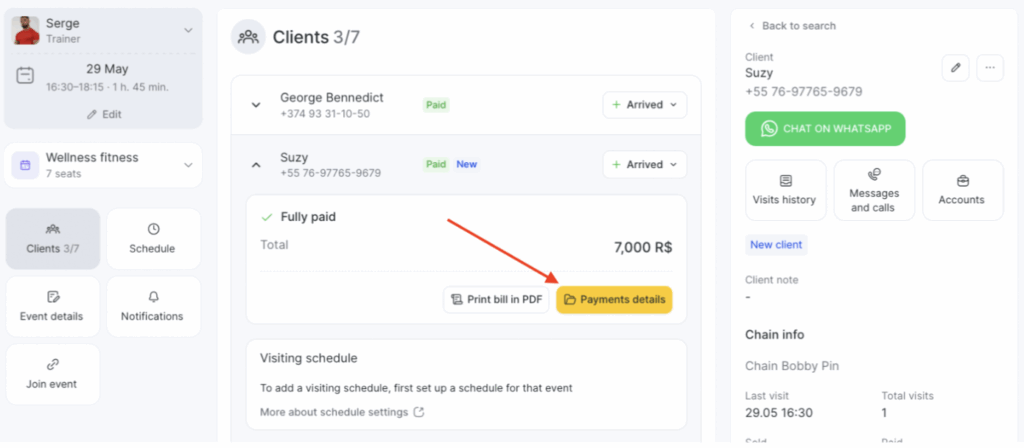Click Serge's trainer avatar photo
This screenshot has height=448, width=1024.
[26, 30]
